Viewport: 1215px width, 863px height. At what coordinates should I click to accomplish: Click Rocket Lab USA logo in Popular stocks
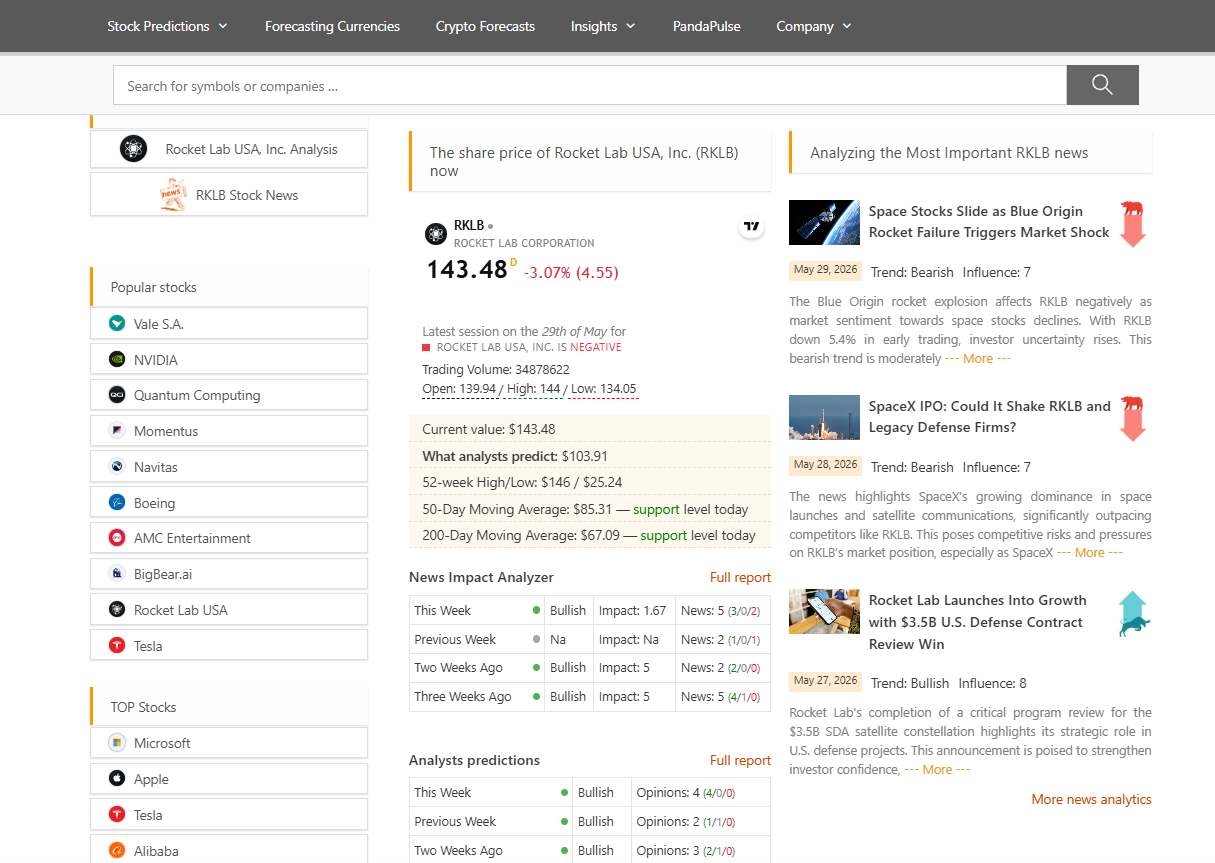116,610
